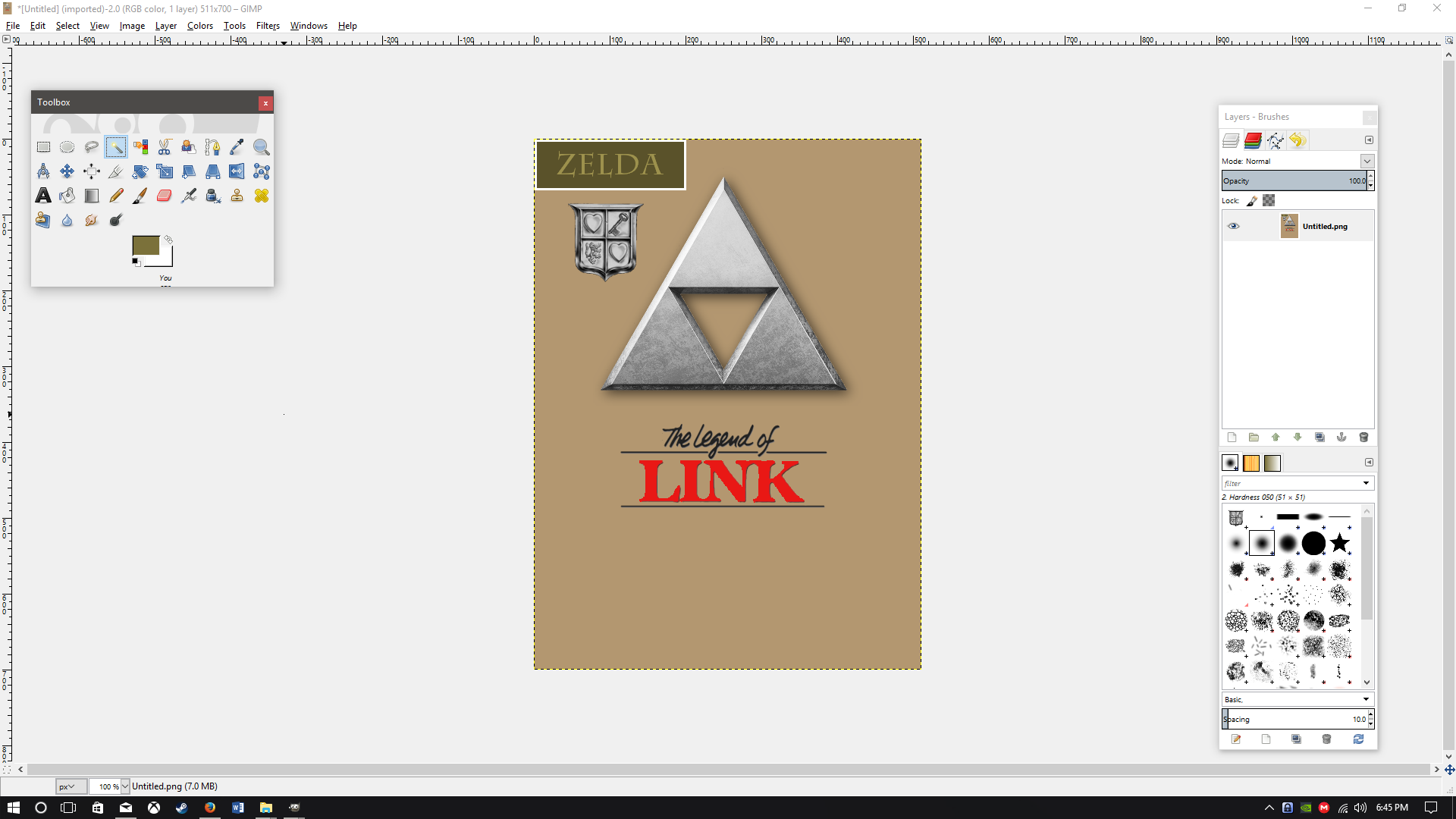The width and height of the screenshot is (1456, 819).
Task: Click the layer Opacity slider
Action: point(1294,180)
